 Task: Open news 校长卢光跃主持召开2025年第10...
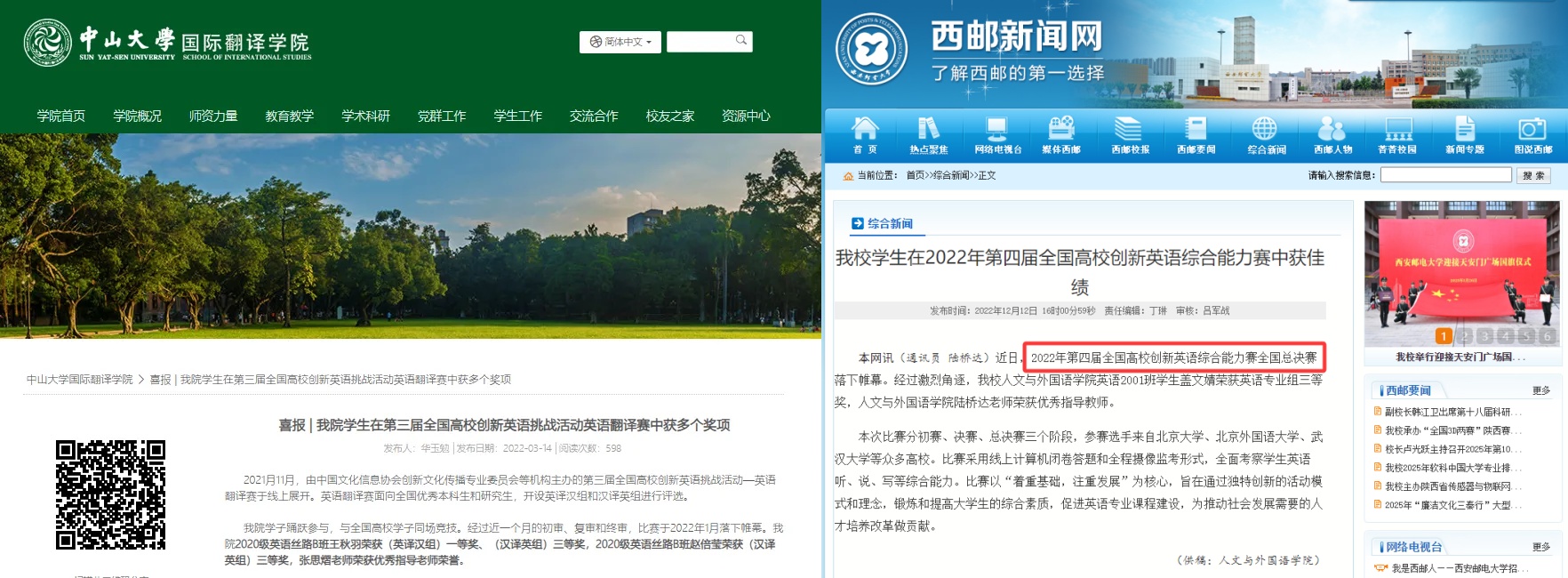click(1453, 449)
